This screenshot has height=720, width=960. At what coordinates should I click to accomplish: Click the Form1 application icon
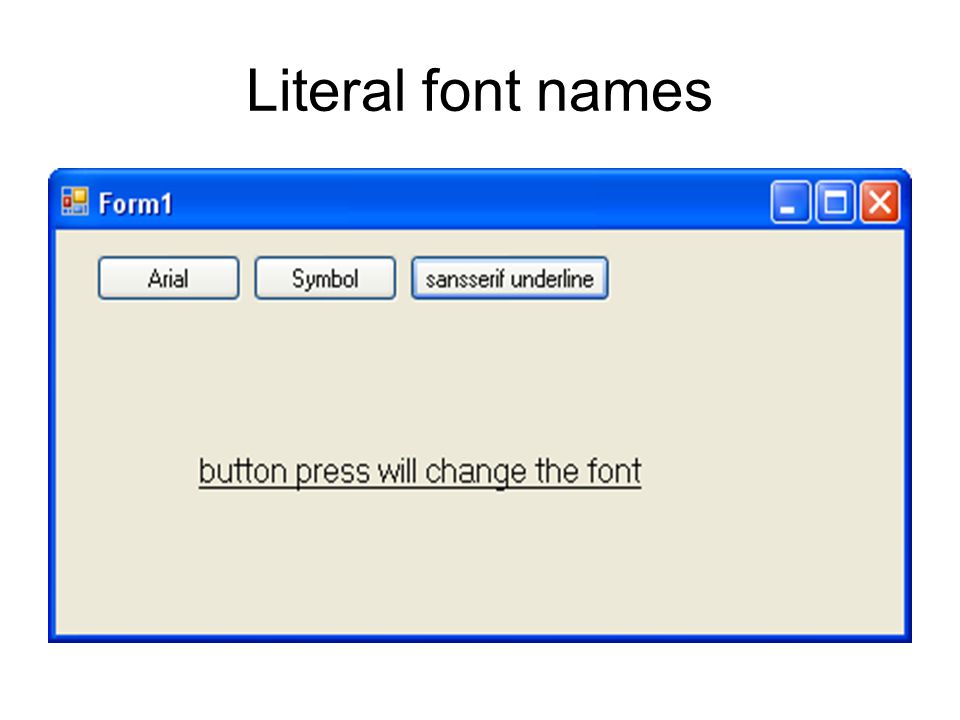[x=75, y=201]
